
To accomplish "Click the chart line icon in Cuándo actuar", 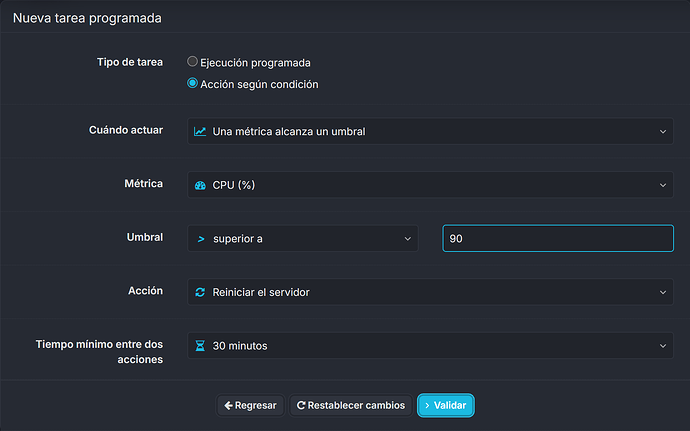I will click(x=200, y=132).
